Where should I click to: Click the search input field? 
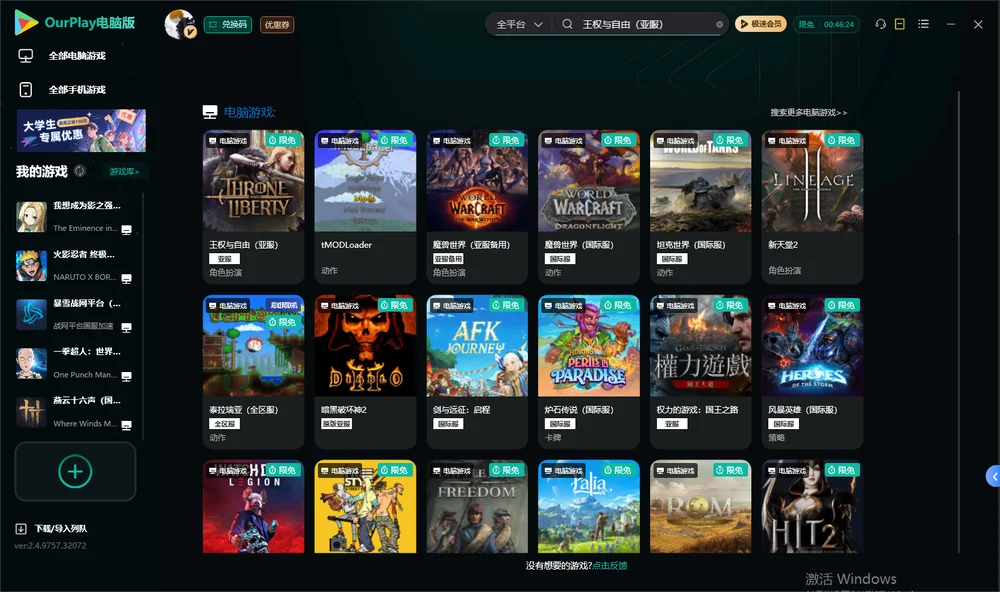[646, 24]
